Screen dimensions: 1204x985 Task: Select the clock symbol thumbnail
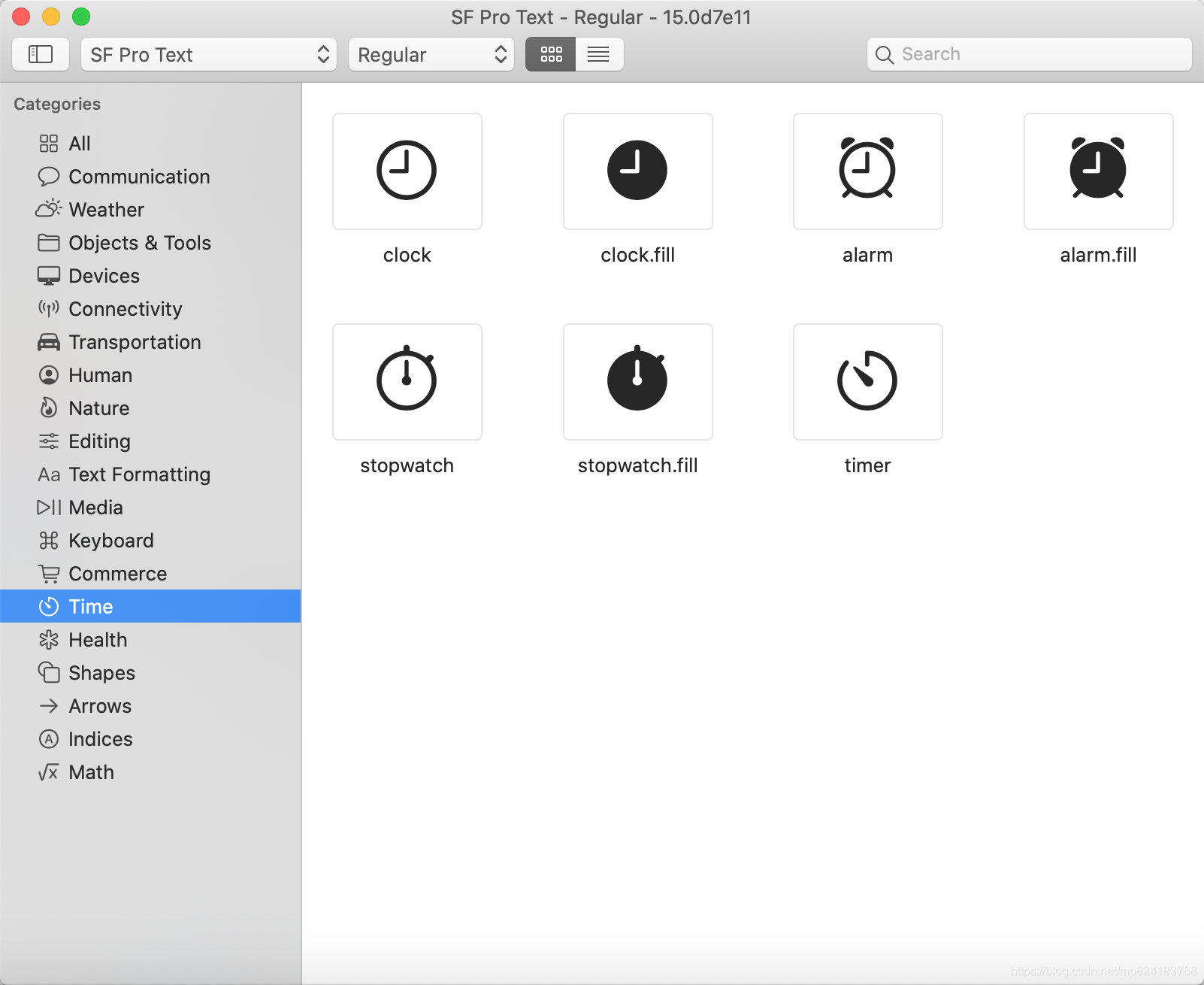[x=407, y=171]
